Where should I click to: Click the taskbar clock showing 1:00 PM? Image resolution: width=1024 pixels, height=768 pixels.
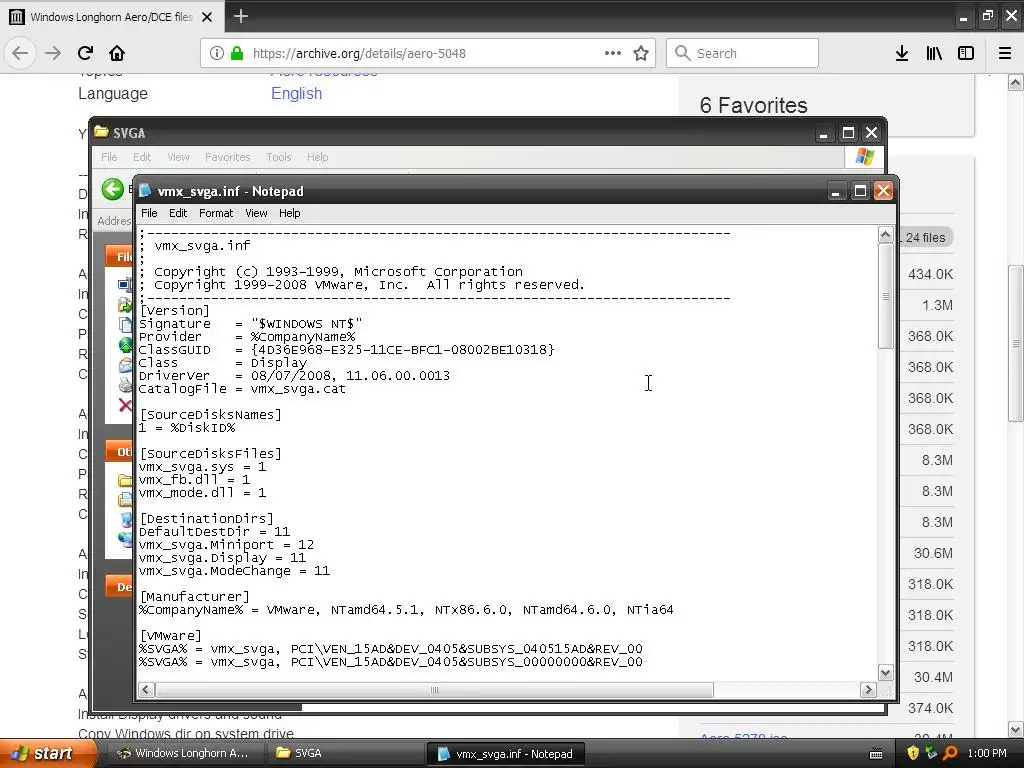click(987, 753)
